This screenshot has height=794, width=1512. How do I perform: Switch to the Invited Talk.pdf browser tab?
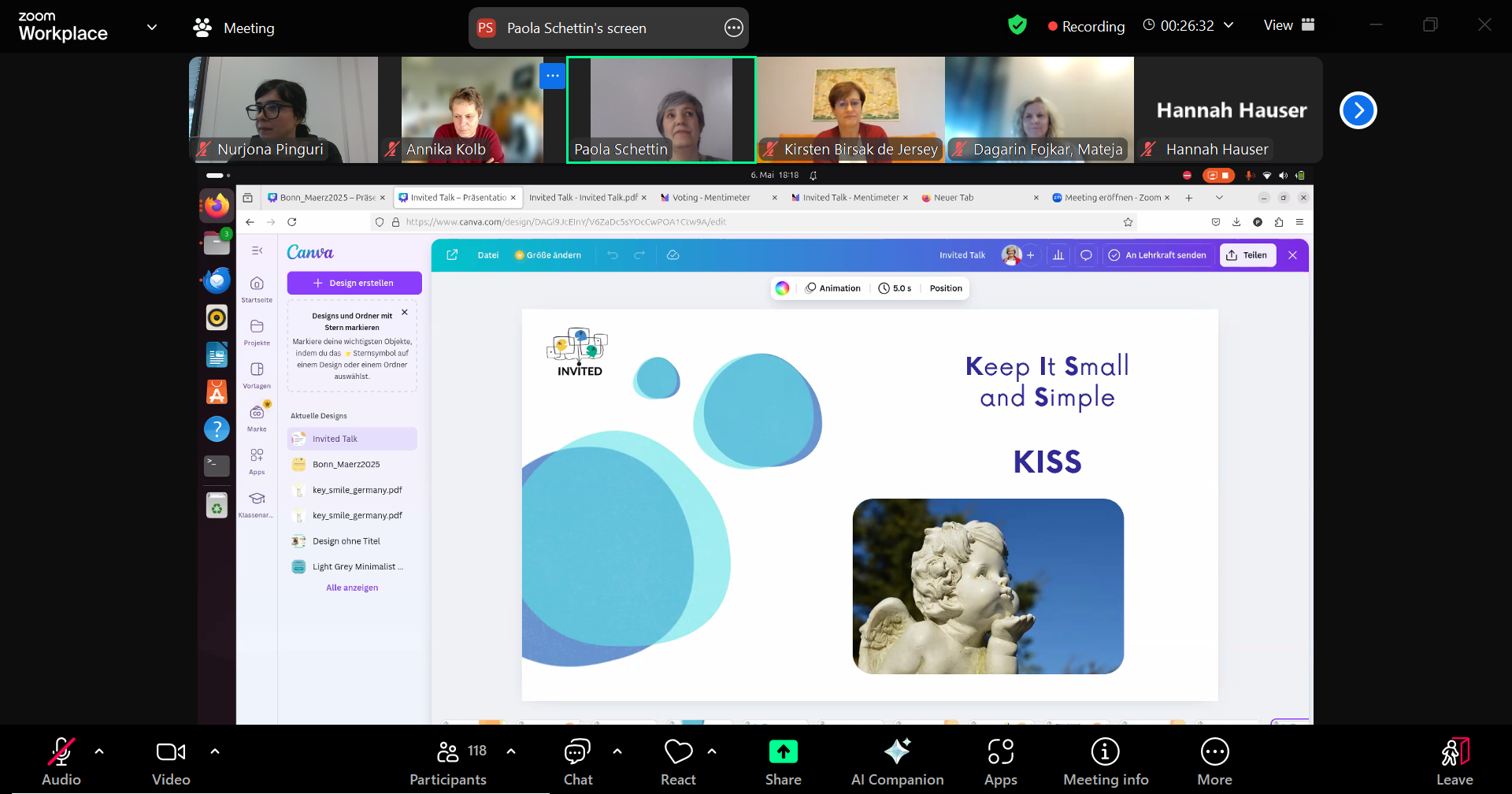[587, 198]
